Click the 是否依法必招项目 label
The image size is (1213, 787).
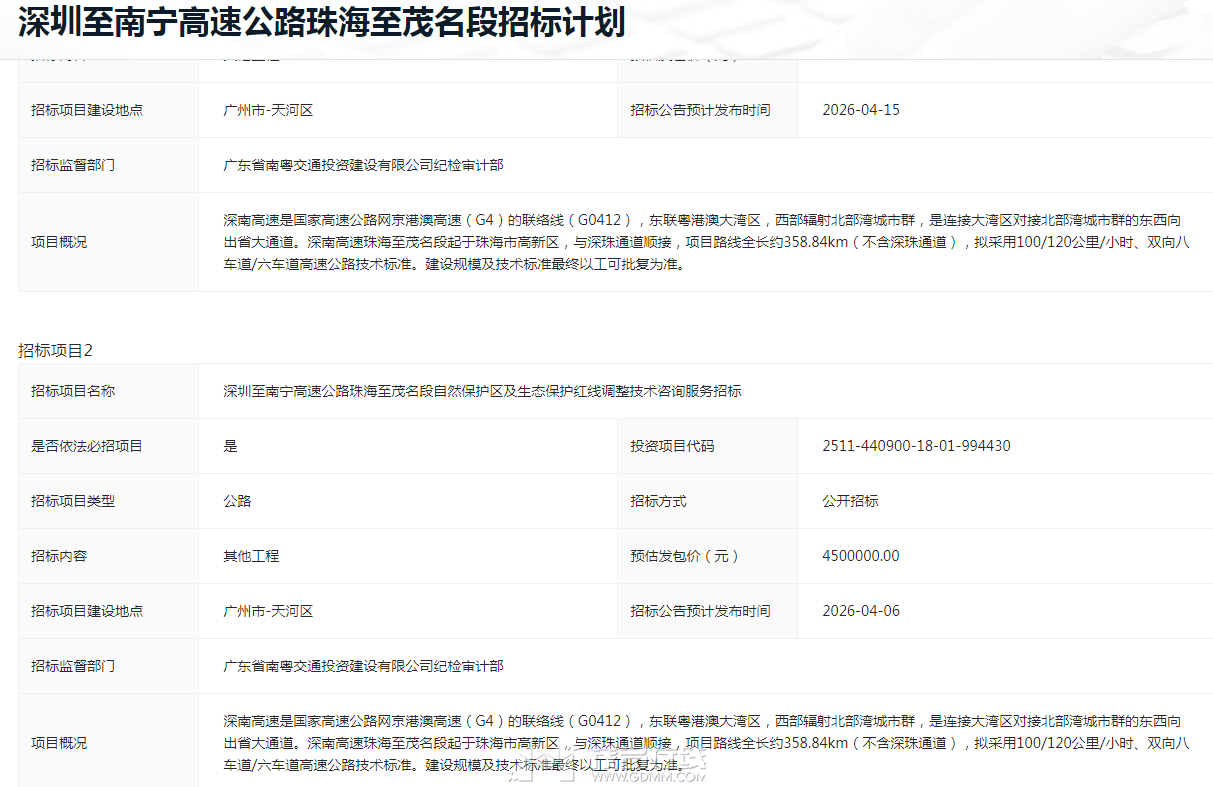coord(87,446)
